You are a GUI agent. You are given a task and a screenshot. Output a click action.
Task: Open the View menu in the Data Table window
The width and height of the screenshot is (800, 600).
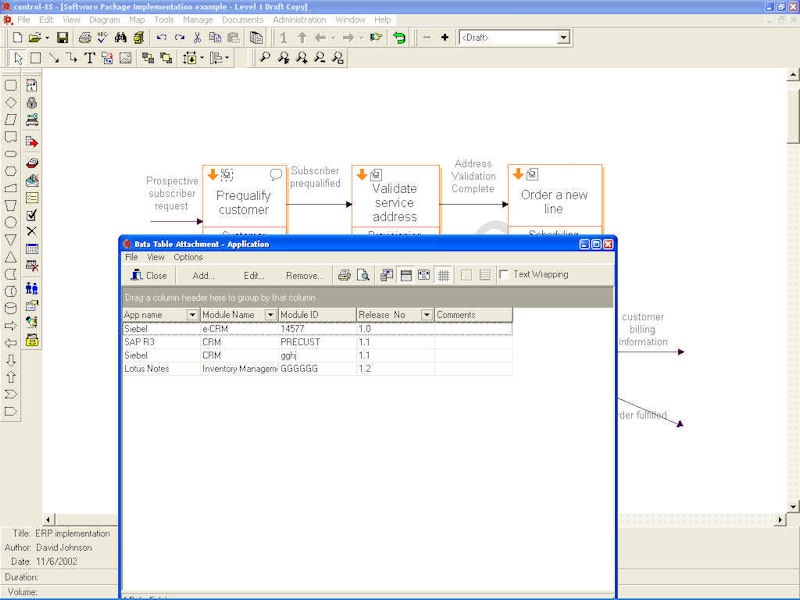(x=156, y=257)
